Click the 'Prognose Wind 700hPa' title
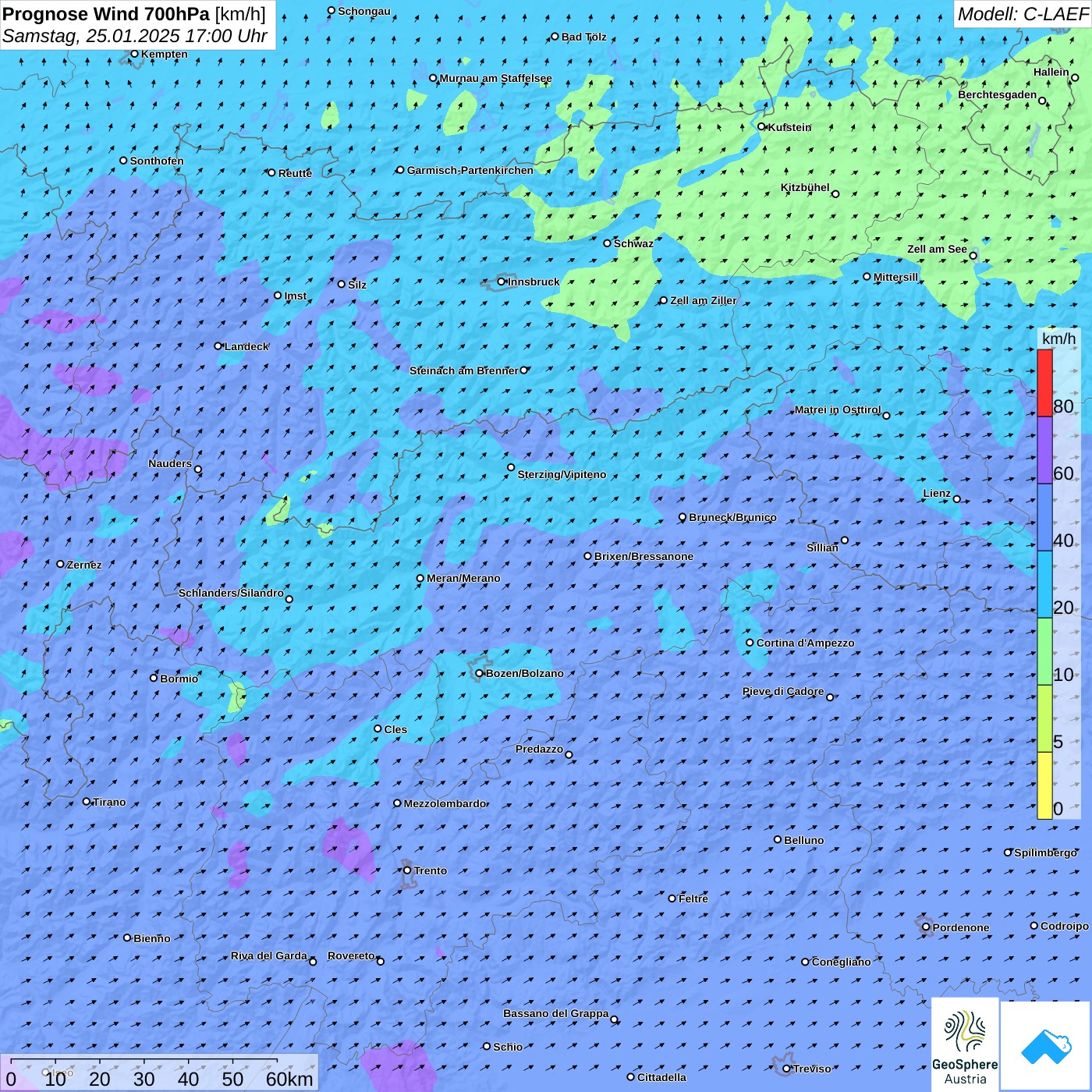1092x1092 pixels. (x=106, y=14)
